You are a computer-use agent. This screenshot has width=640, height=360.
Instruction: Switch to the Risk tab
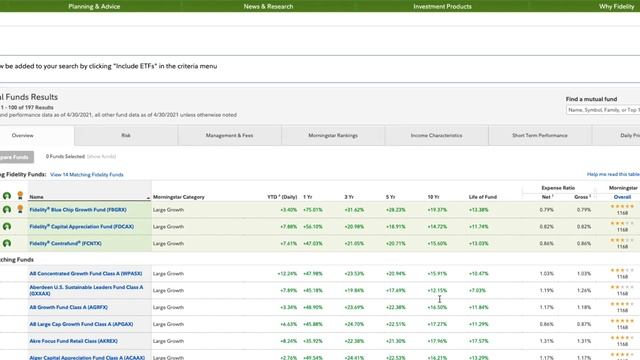click(x=126, y=136)
